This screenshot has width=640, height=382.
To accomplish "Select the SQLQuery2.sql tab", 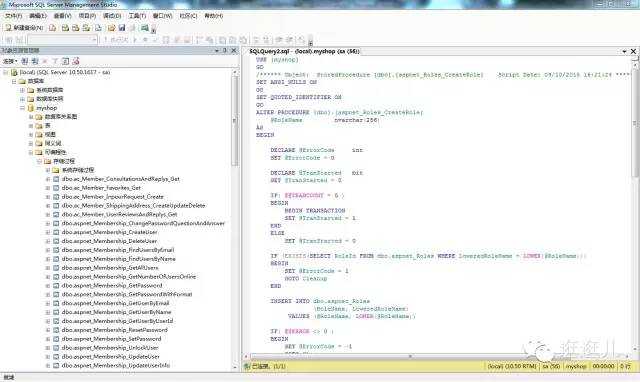I will [304, 51].
